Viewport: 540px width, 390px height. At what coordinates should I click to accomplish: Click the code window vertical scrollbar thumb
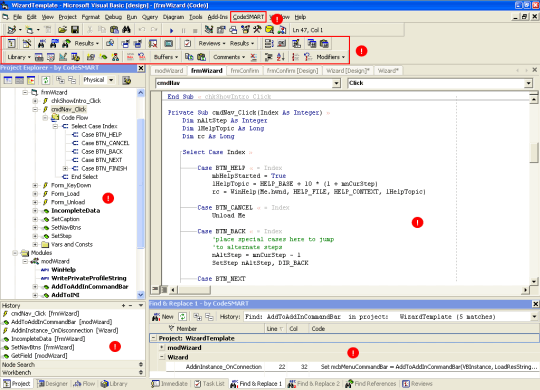[534, 153]
